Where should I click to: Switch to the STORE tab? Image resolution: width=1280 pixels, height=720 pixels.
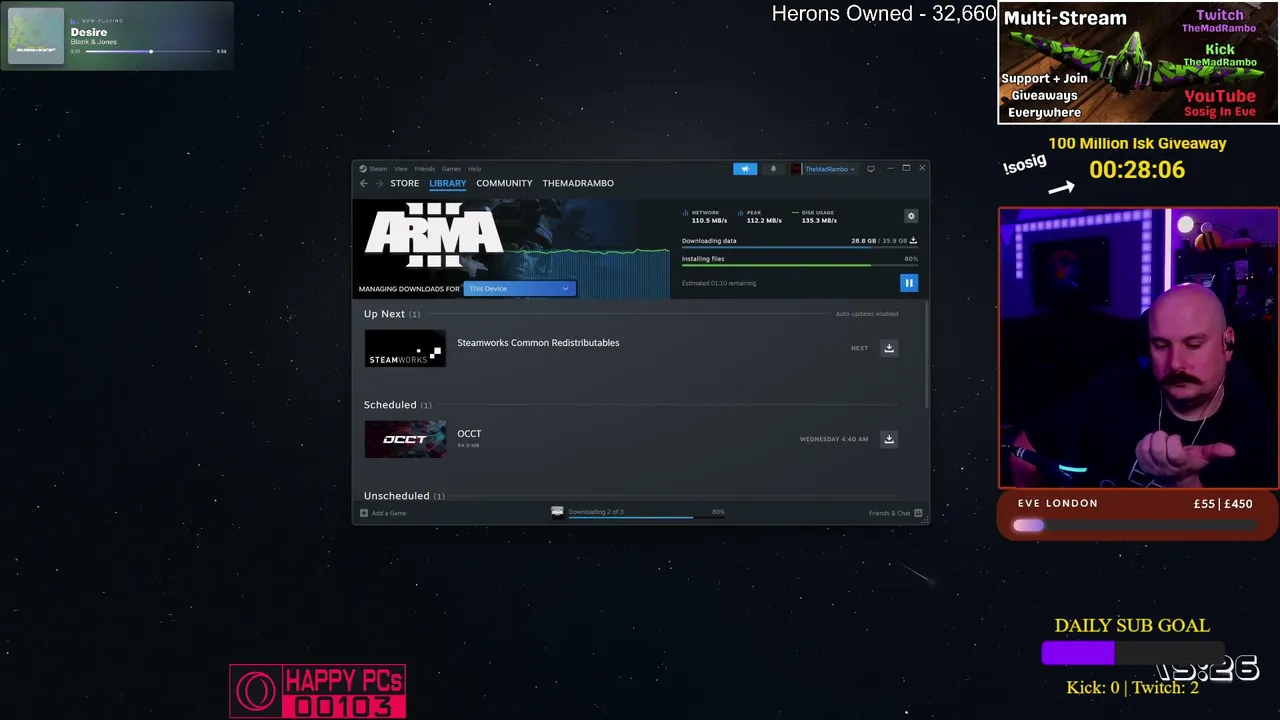405,183
